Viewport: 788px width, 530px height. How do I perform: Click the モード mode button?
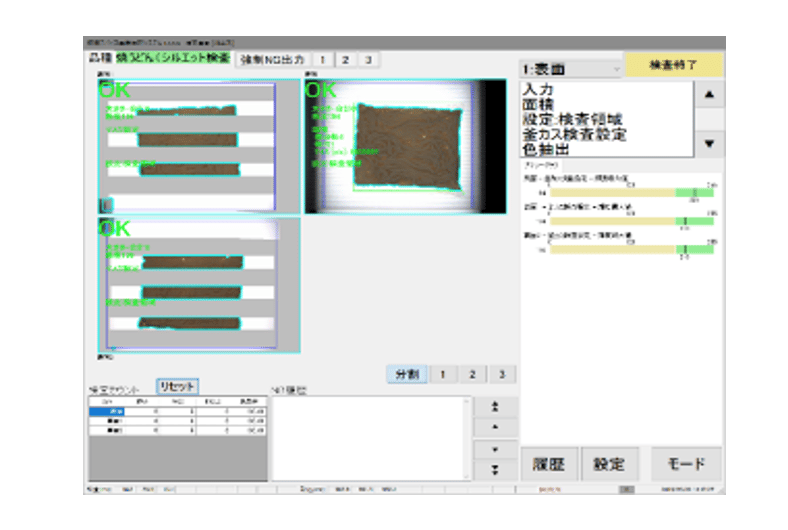[x=686, y=464]
